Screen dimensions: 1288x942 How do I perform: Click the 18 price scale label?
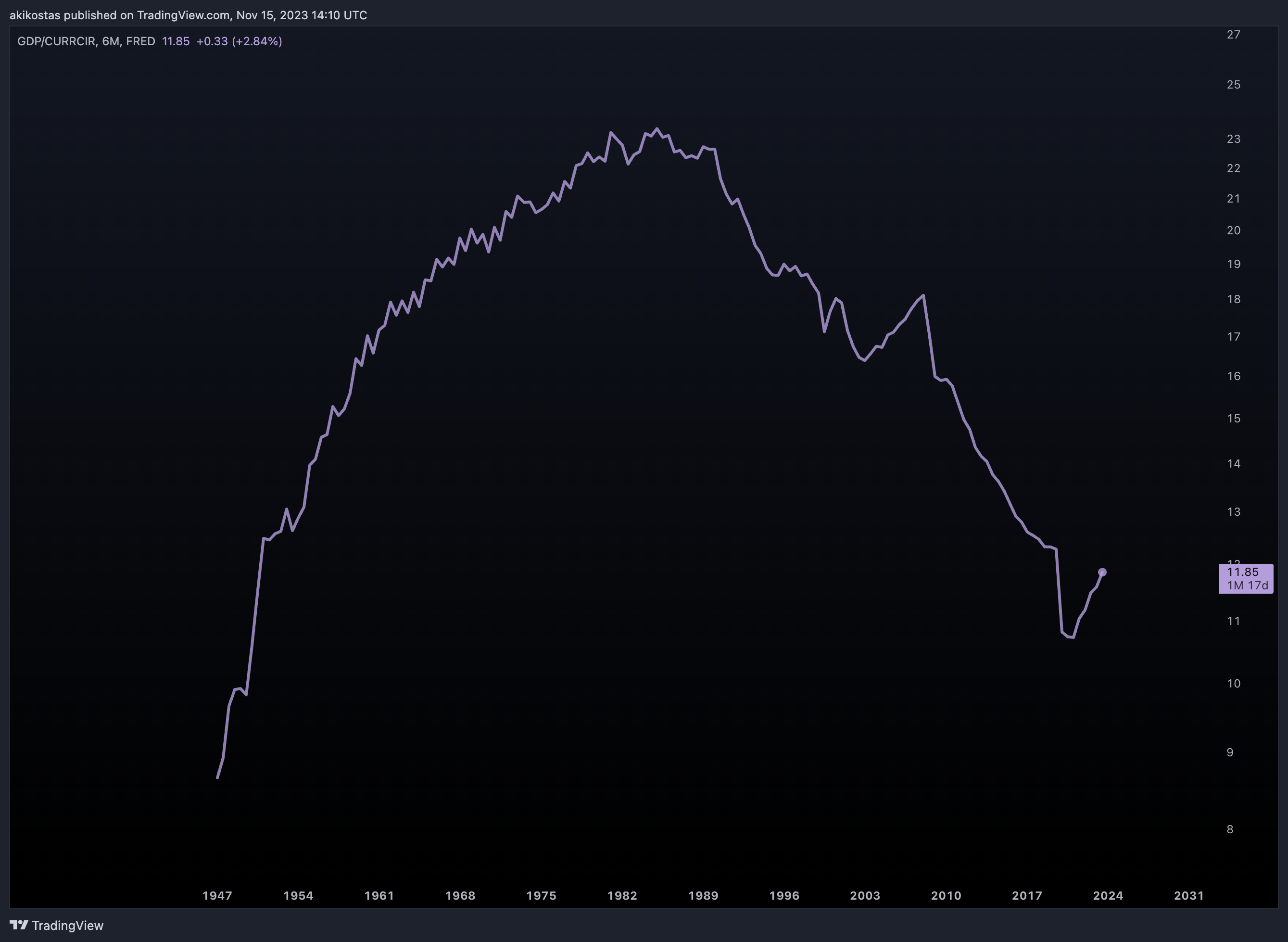1234,299
